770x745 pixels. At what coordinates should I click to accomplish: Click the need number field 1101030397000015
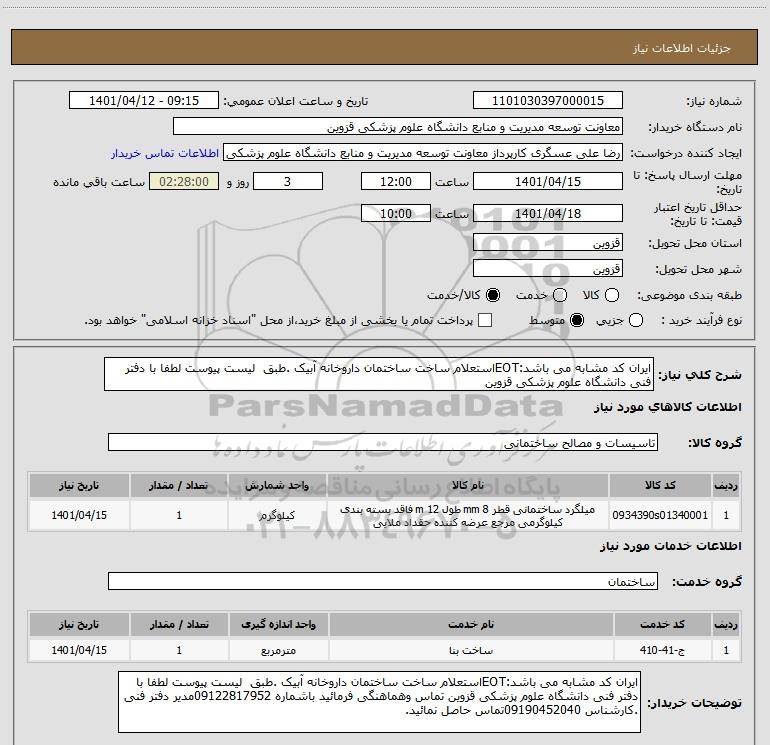[x=548, y=101]
